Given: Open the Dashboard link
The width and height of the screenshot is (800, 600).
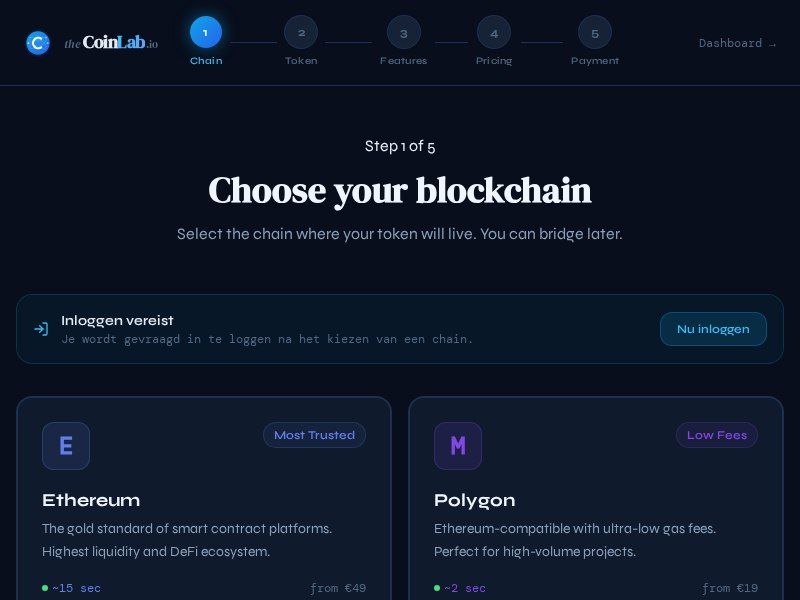Looking at the screenshot, I should click(x=737, y=43).
